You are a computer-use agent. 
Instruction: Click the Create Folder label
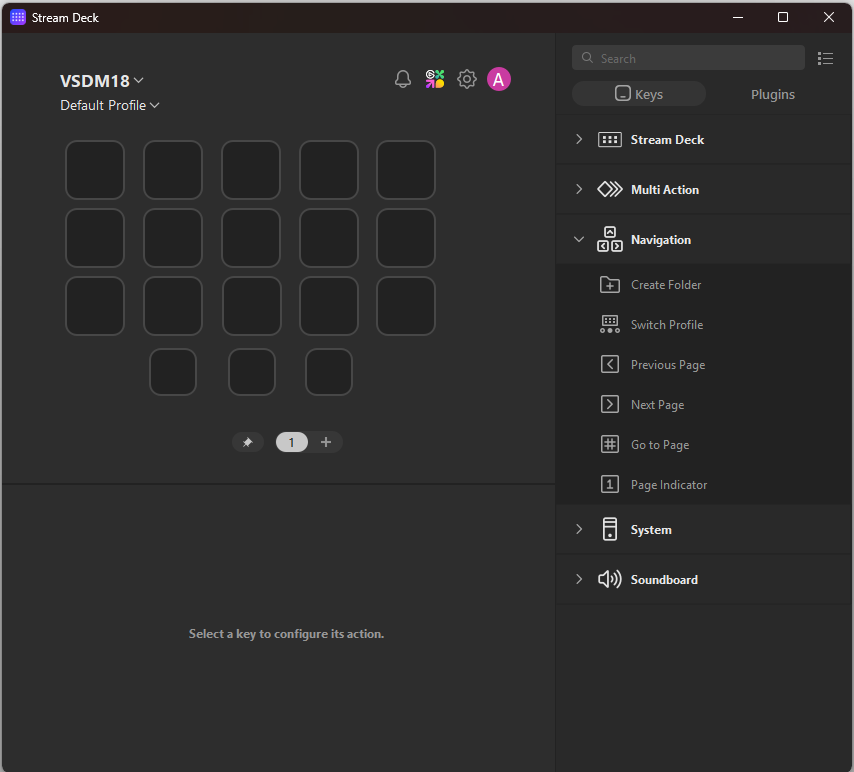666,285
